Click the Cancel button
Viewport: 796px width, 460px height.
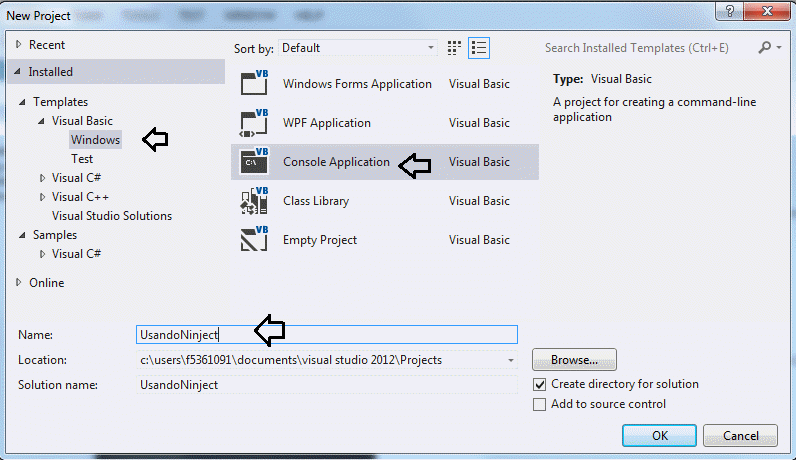point(740,436)
